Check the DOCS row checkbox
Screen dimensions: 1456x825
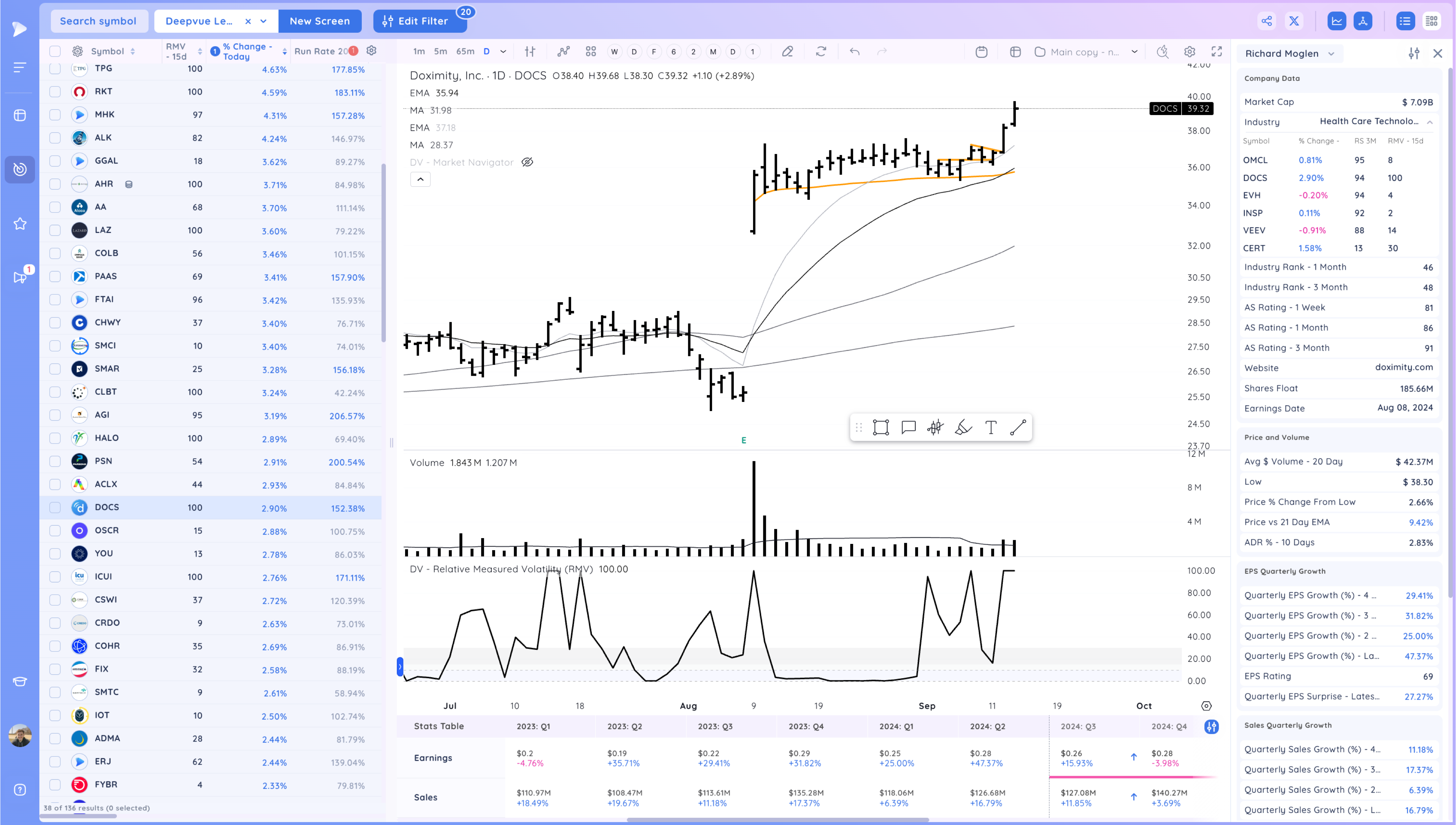pyautogui.click(x=55, y=508)
